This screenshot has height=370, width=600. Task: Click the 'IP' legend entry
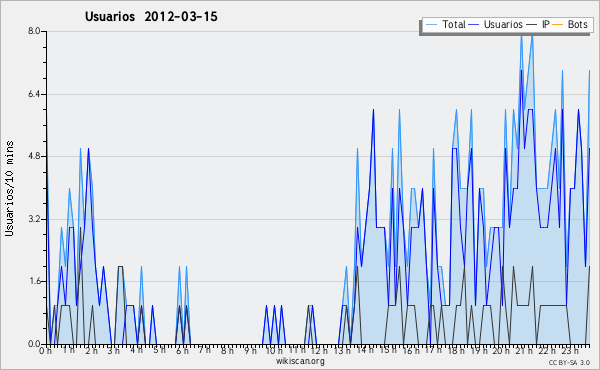click(x=546, y=24)
